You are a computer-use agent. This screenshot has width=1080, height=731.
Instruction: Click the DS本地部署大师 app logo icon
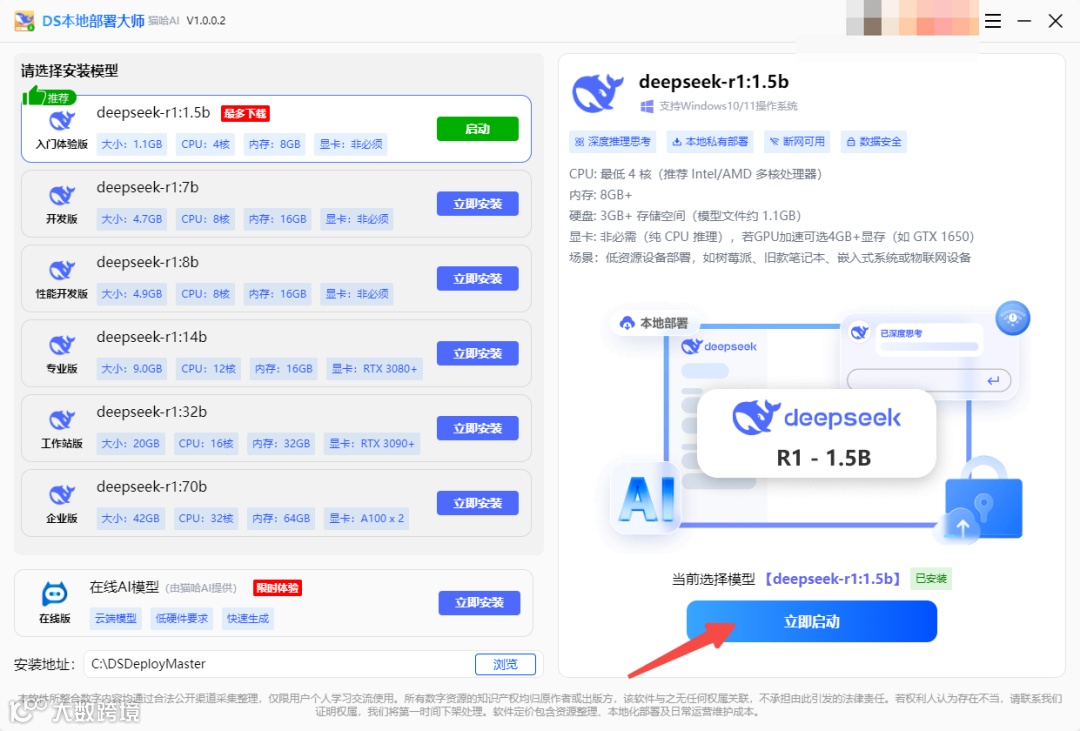(x=24, y=21)
